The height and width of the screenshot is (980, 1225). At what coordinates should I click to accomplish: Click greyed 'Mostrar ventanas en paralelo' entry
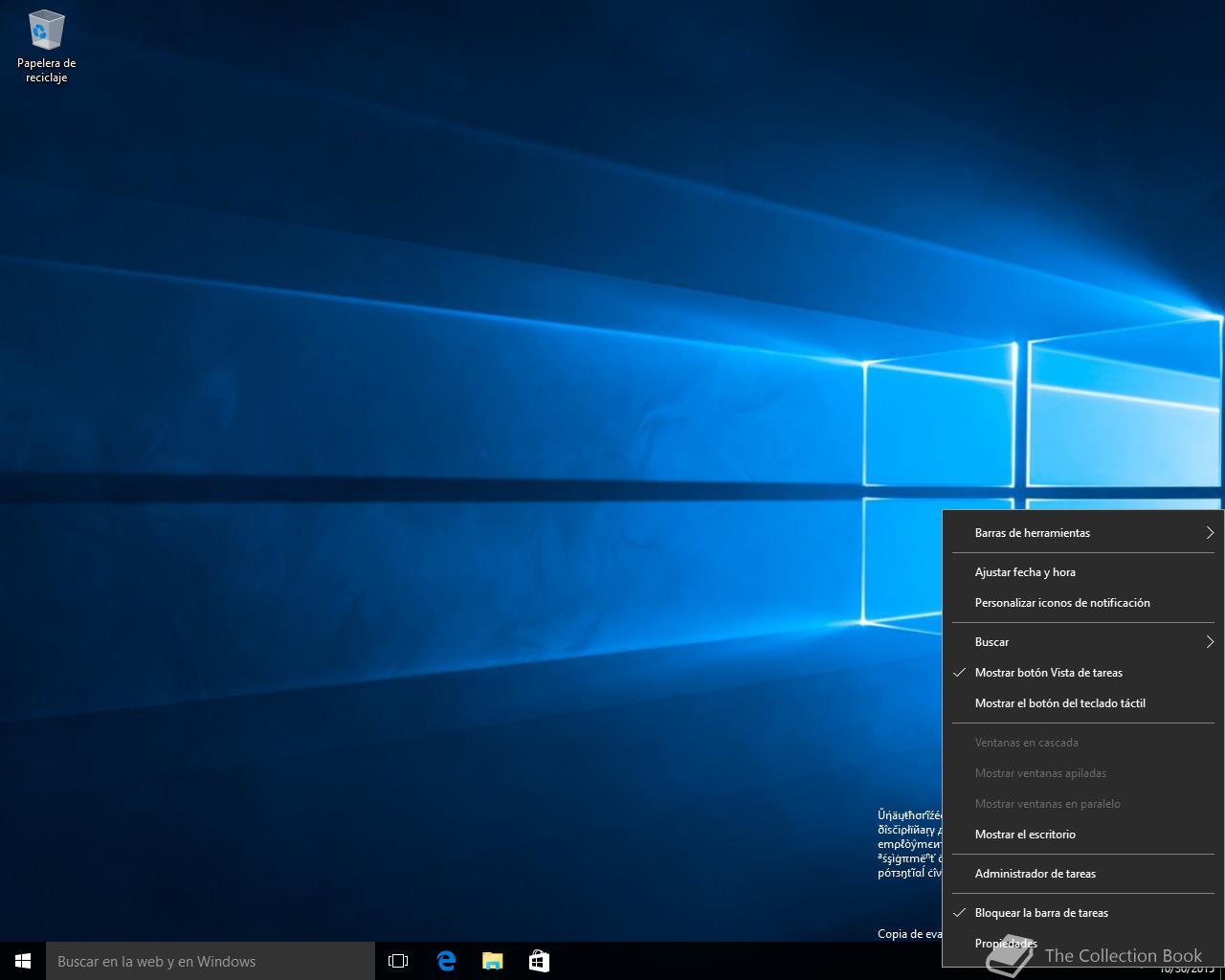tap(1082, 804)
